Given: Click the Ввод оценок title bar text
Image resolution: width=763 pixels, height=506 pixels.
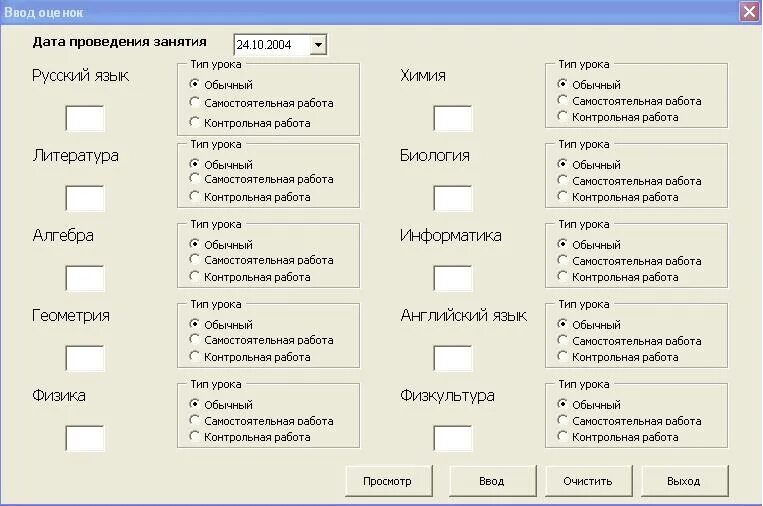Looking at the screenshot, I should [x=44, y=12].
